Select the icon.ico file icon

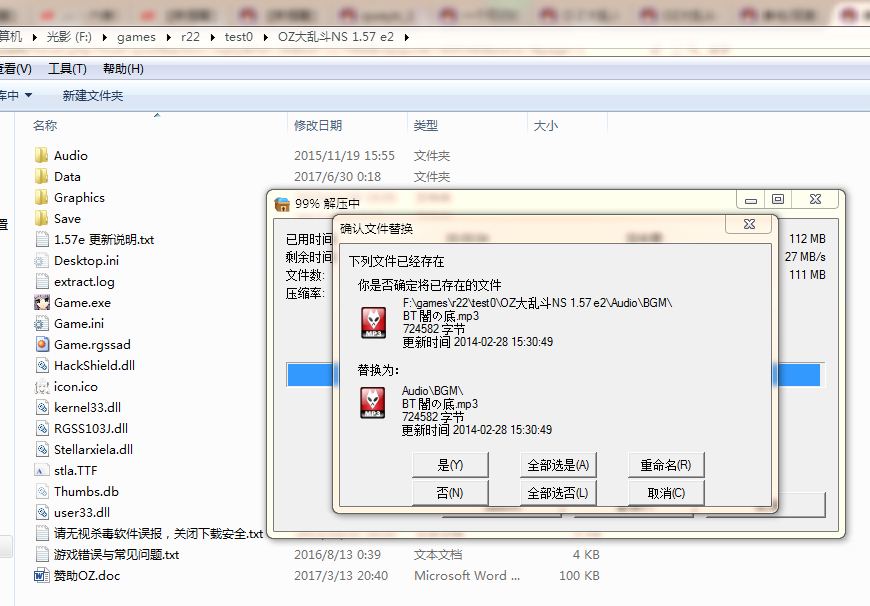tap(42, 387)
